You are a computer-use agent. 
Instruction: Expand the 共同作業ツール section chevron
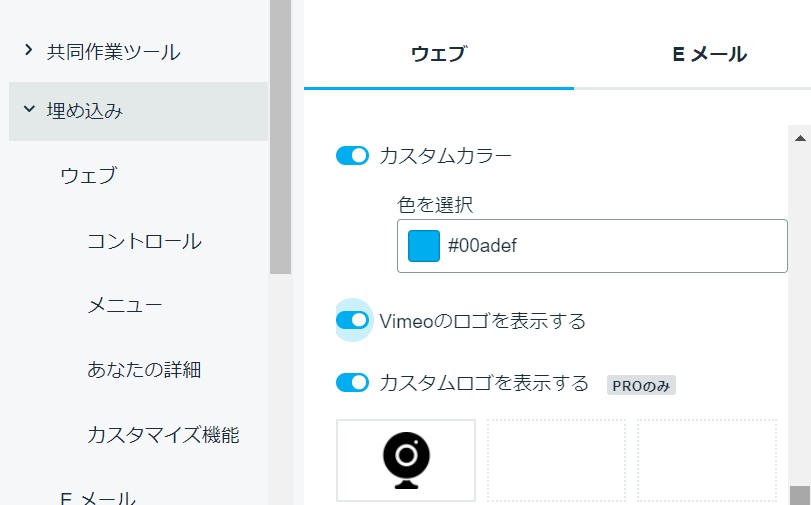click(29, 50)
